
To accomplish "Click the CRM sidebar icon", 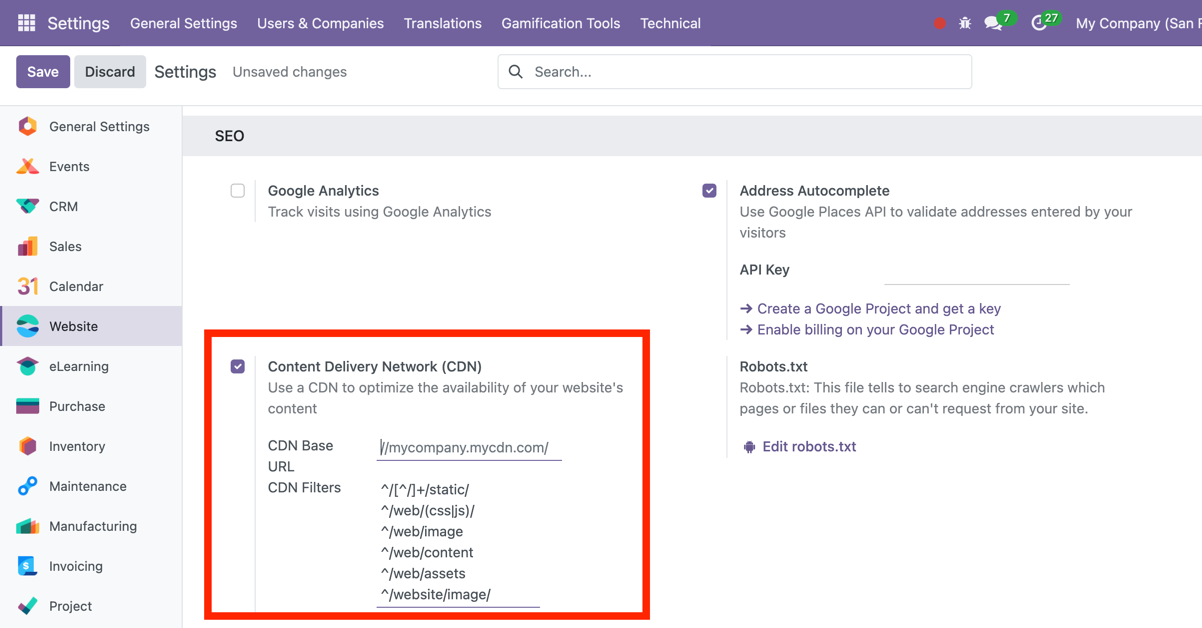I will pos(28,206).
